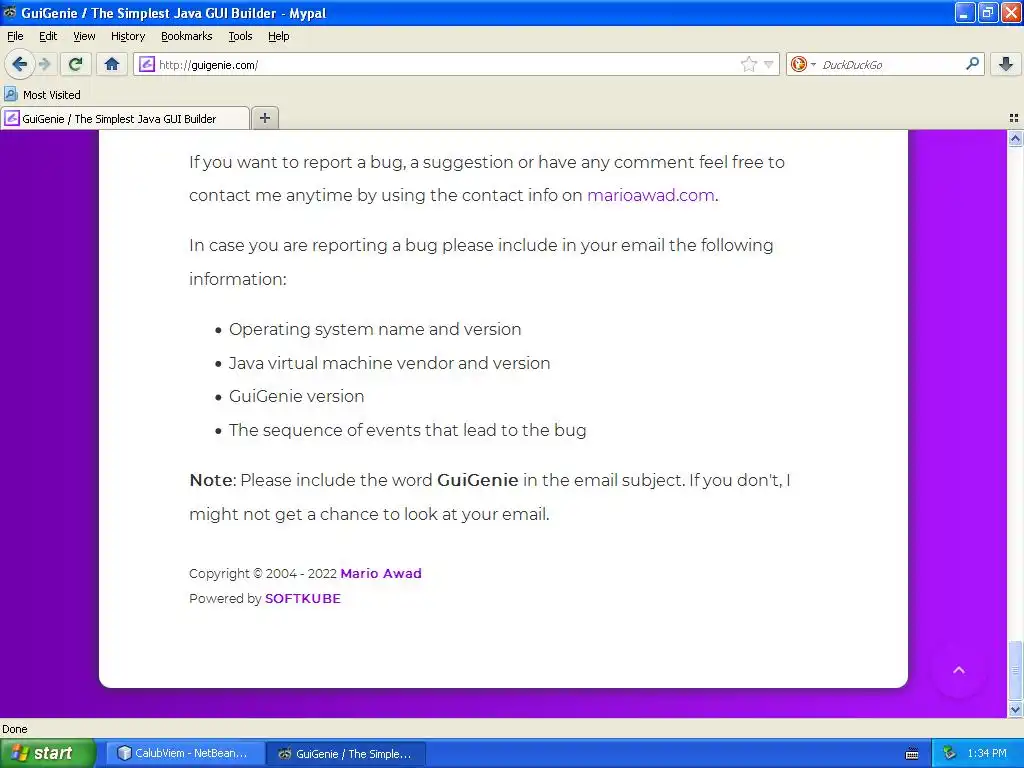Click the system tray notification icon
This screenshot has width=1024, height=768.
949,753
